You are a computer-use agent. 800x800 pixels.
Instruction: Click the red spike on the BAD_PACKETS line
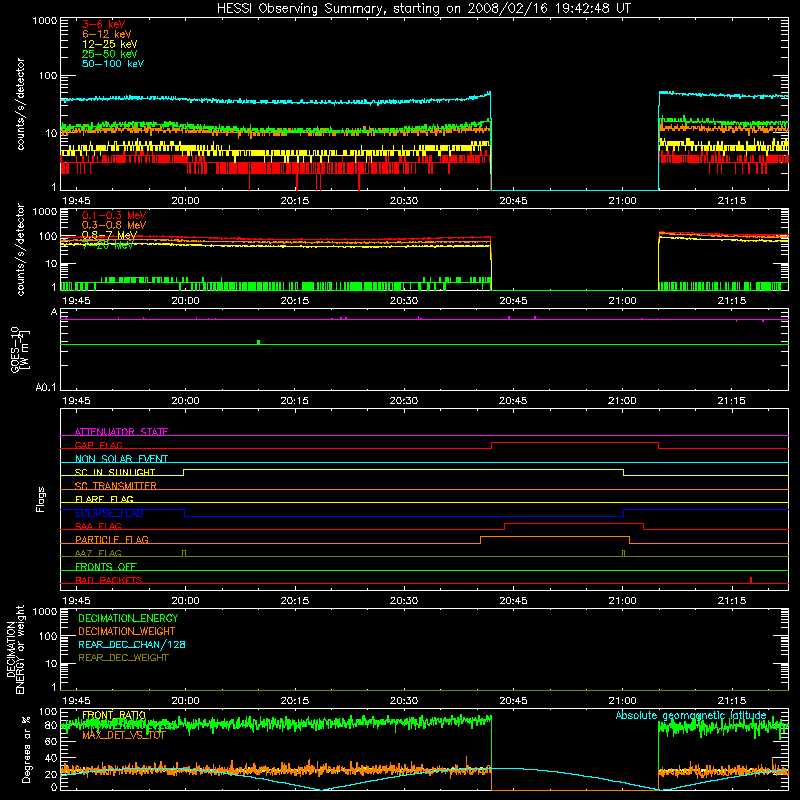click(751, 580)
